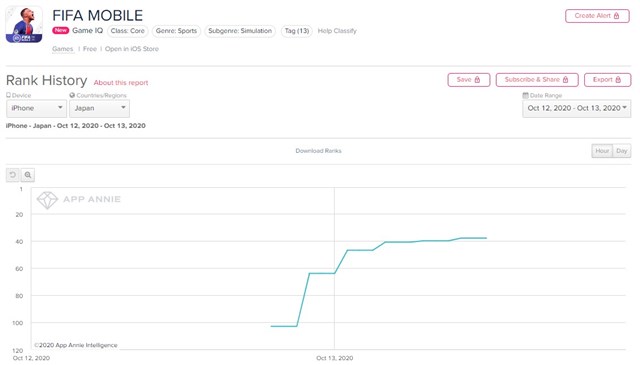Open the Japan country dropdown
Image resolution: width=640 pixels, height=365 pixels.
100,109
